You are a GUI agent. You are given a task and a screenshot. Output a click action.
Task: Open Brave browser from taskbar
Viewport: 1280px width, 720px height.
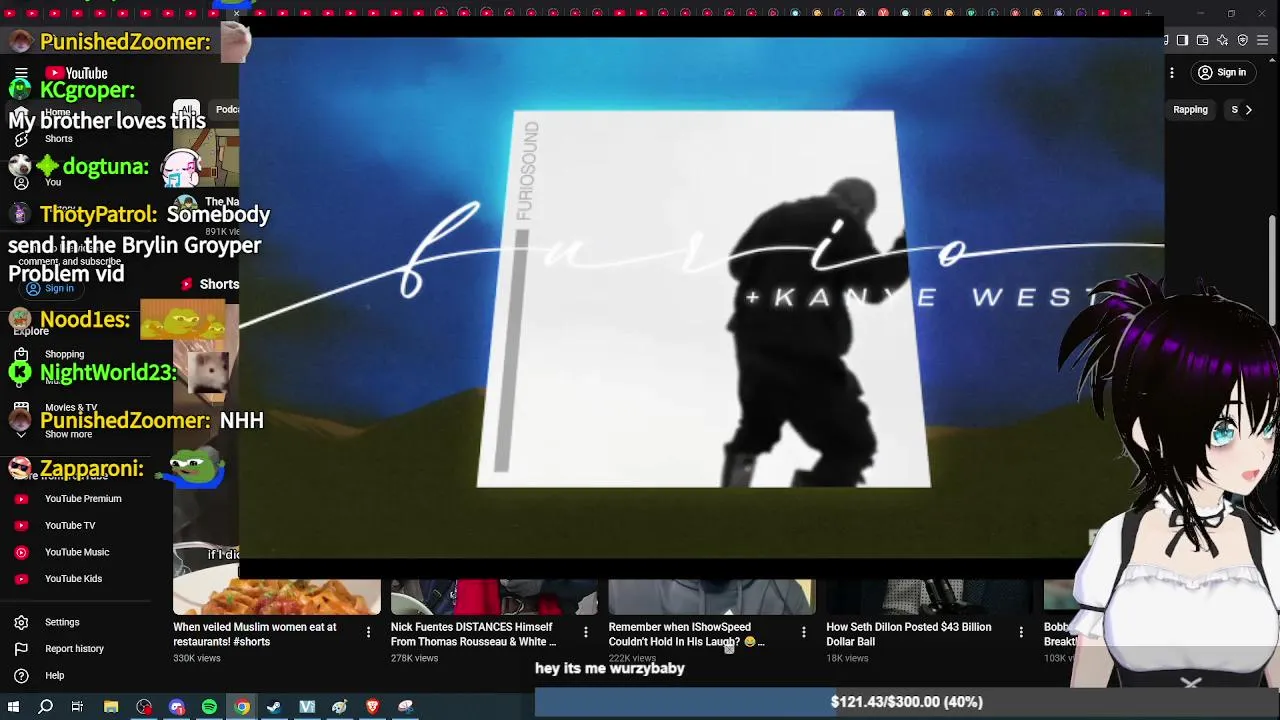pos(372,707)
